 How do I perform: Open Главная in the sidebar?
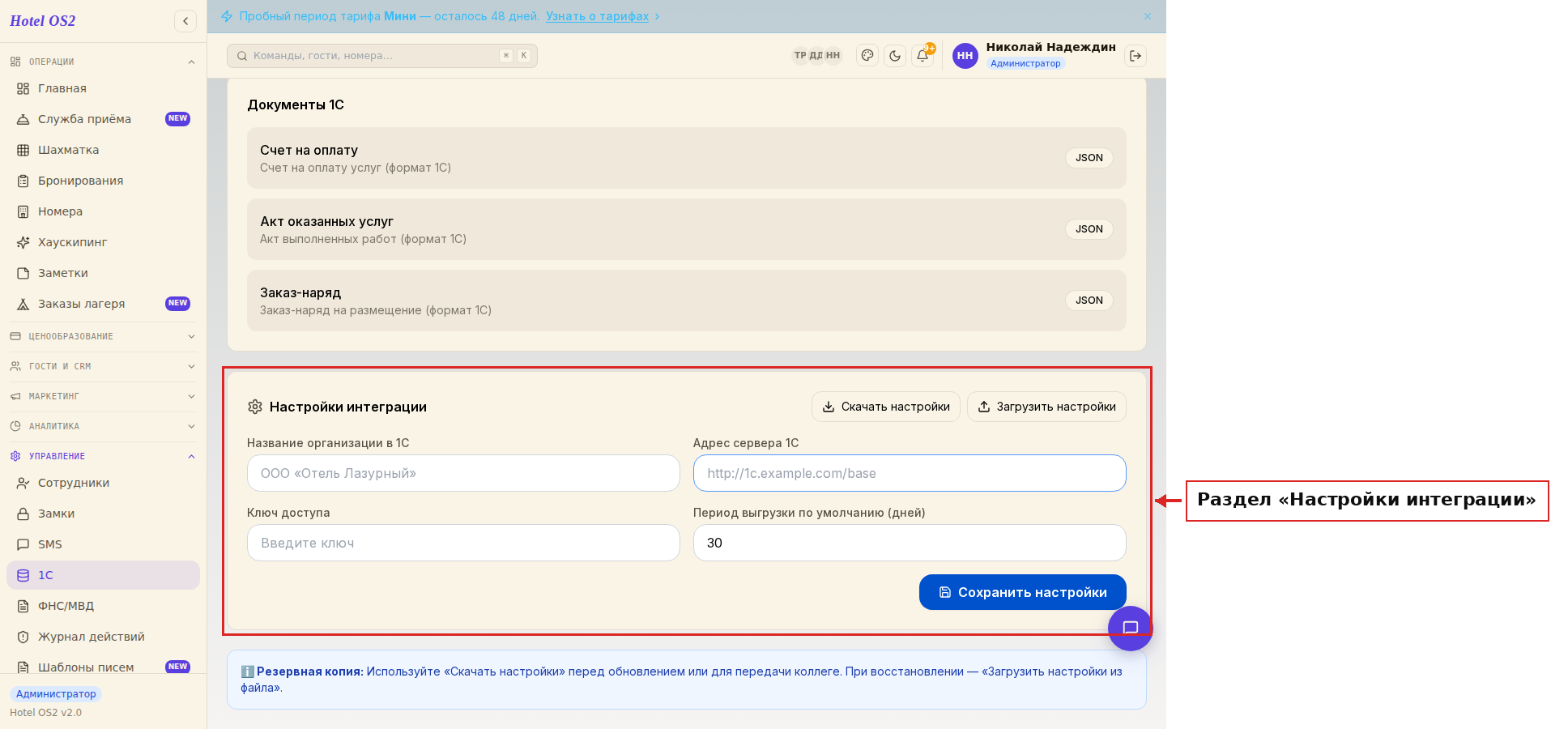pyautogui.click(x=103, y=88)
